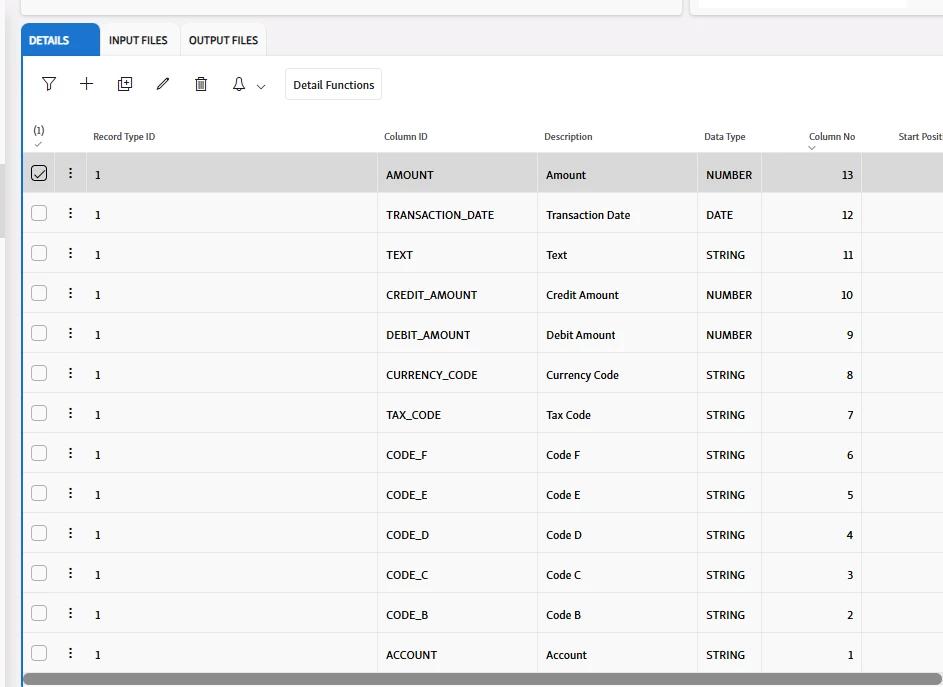Click the Debit Amount description cell

pyautogui.click(x=617, y=333)
